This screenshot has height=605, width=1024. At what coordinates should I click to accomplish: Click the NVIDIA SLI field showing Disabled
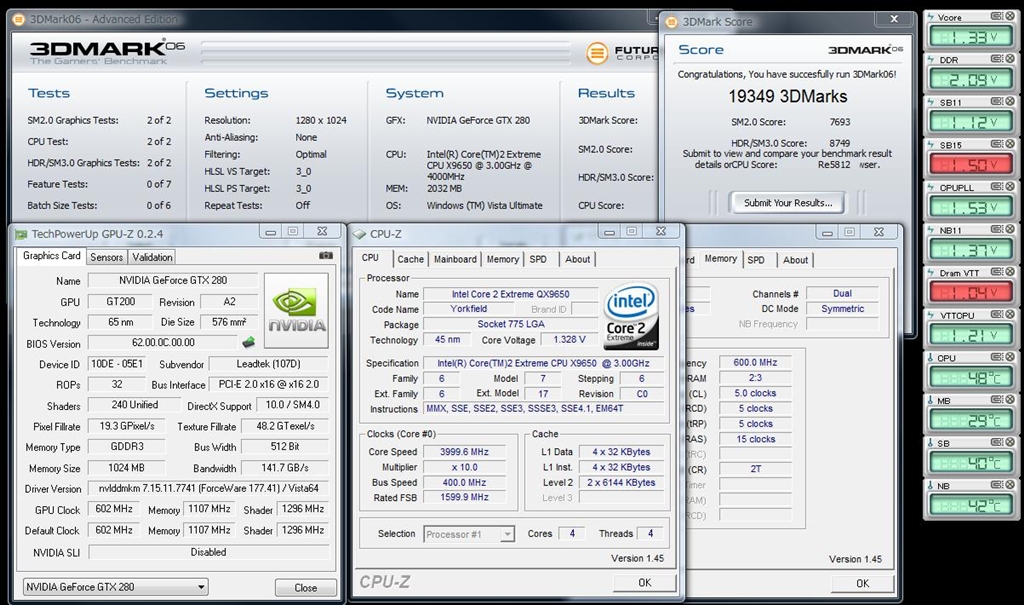[208, 552]
